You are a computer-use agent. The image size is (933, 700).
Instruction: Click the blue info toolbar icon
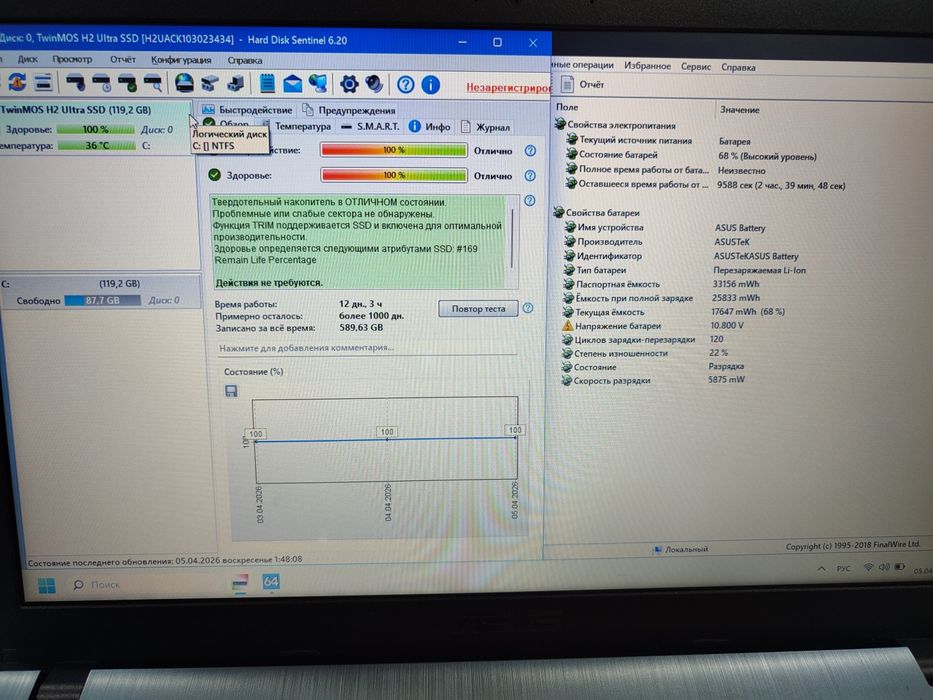pyautogui.click(x=430, y=85)
